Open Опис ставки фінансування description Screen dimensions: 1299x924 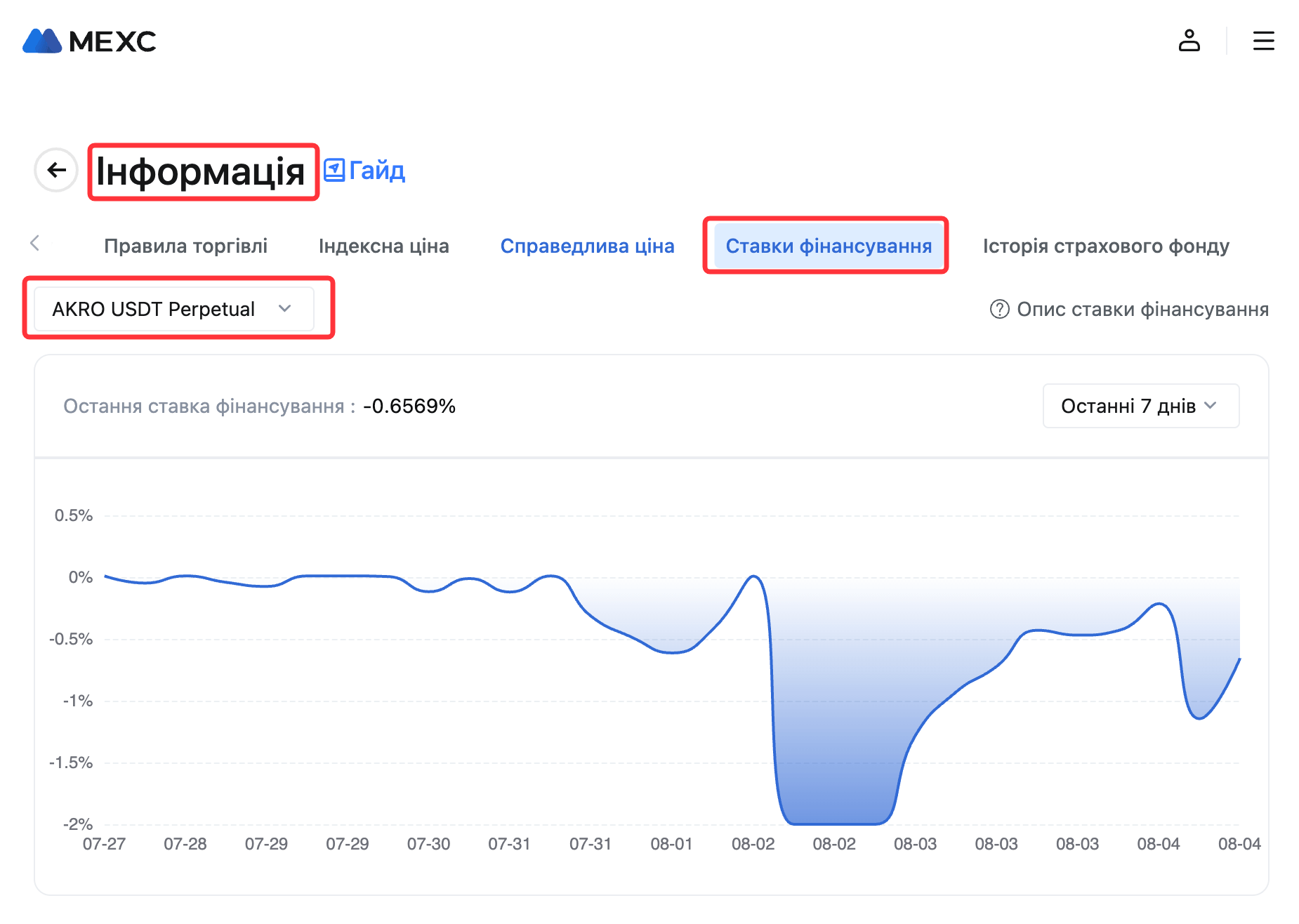1142,309
